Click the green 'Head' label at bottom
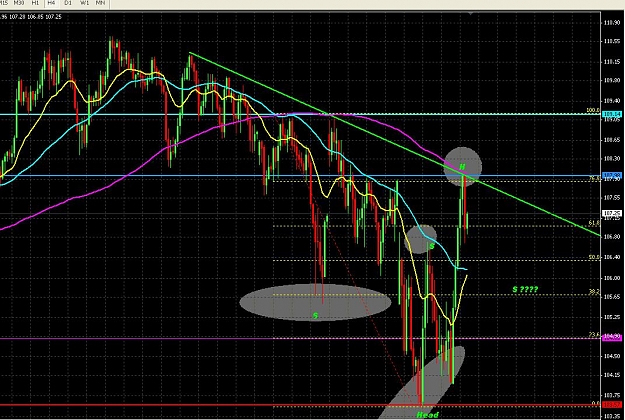The image size is (625, 420). point(427,415)
